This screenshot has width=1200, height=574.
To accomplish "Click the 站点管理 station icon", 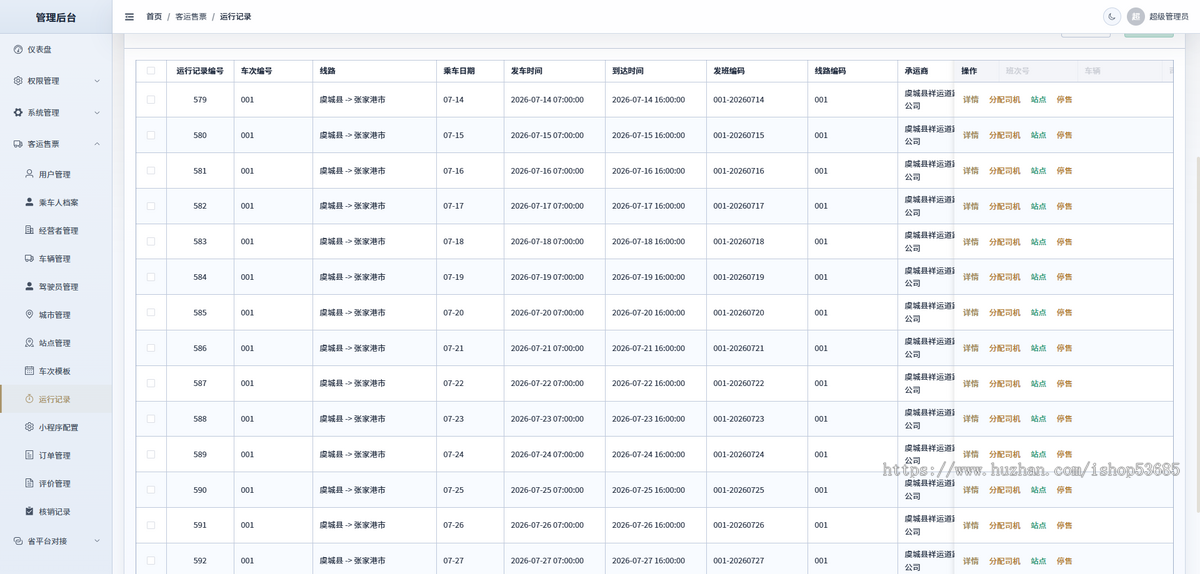I will pyautogui.click(x=29, y=342).
